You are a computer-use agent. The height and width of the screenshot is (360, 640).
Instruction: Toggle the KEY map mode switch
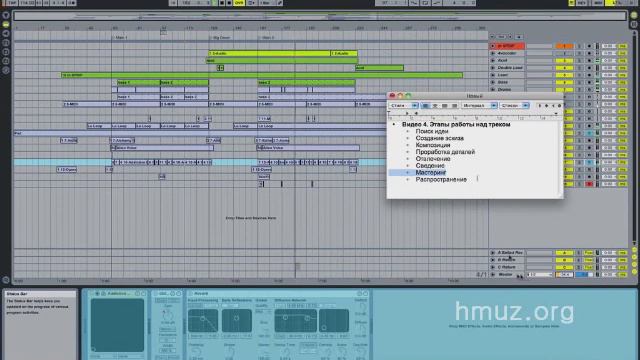tap(581, 2)
